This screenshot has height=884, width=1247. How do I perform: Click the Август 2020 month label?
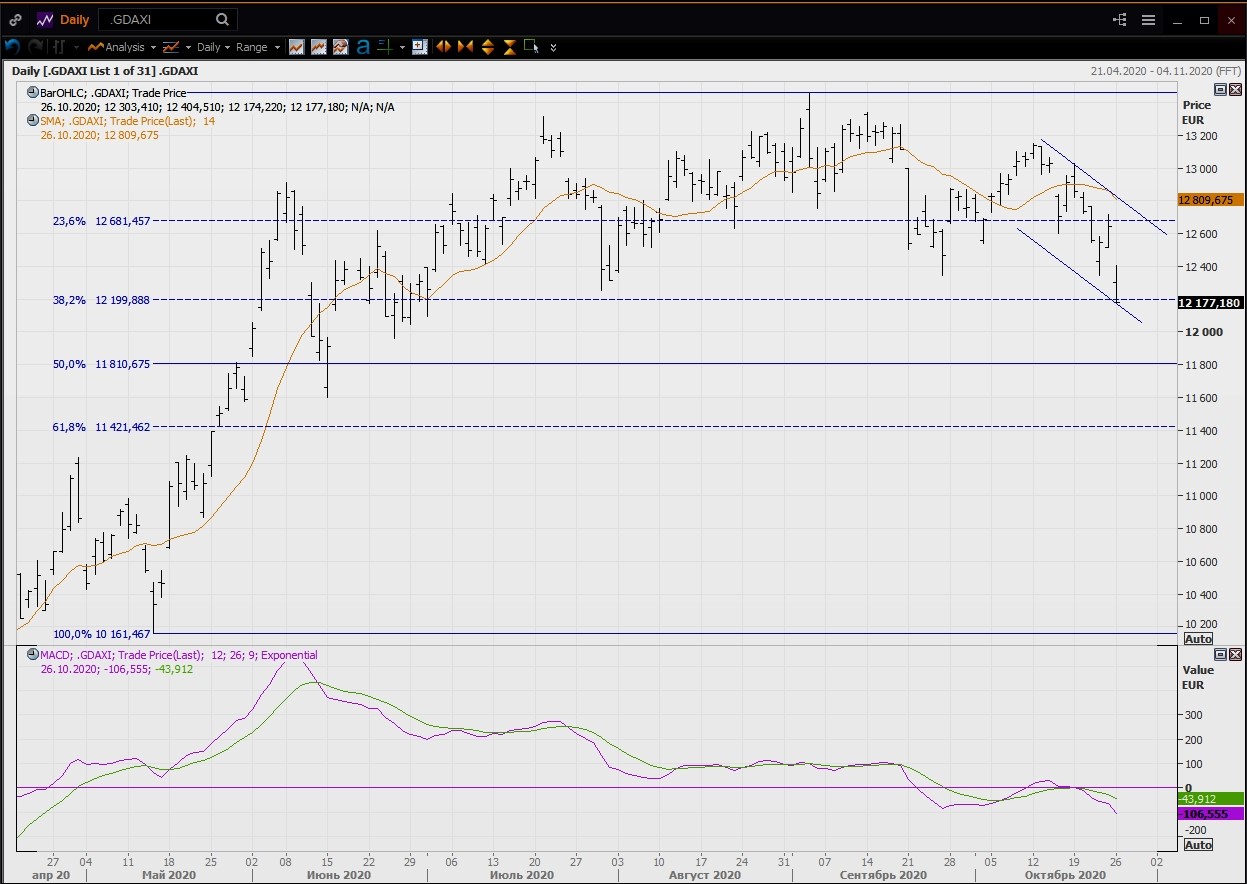pos(706,875)
